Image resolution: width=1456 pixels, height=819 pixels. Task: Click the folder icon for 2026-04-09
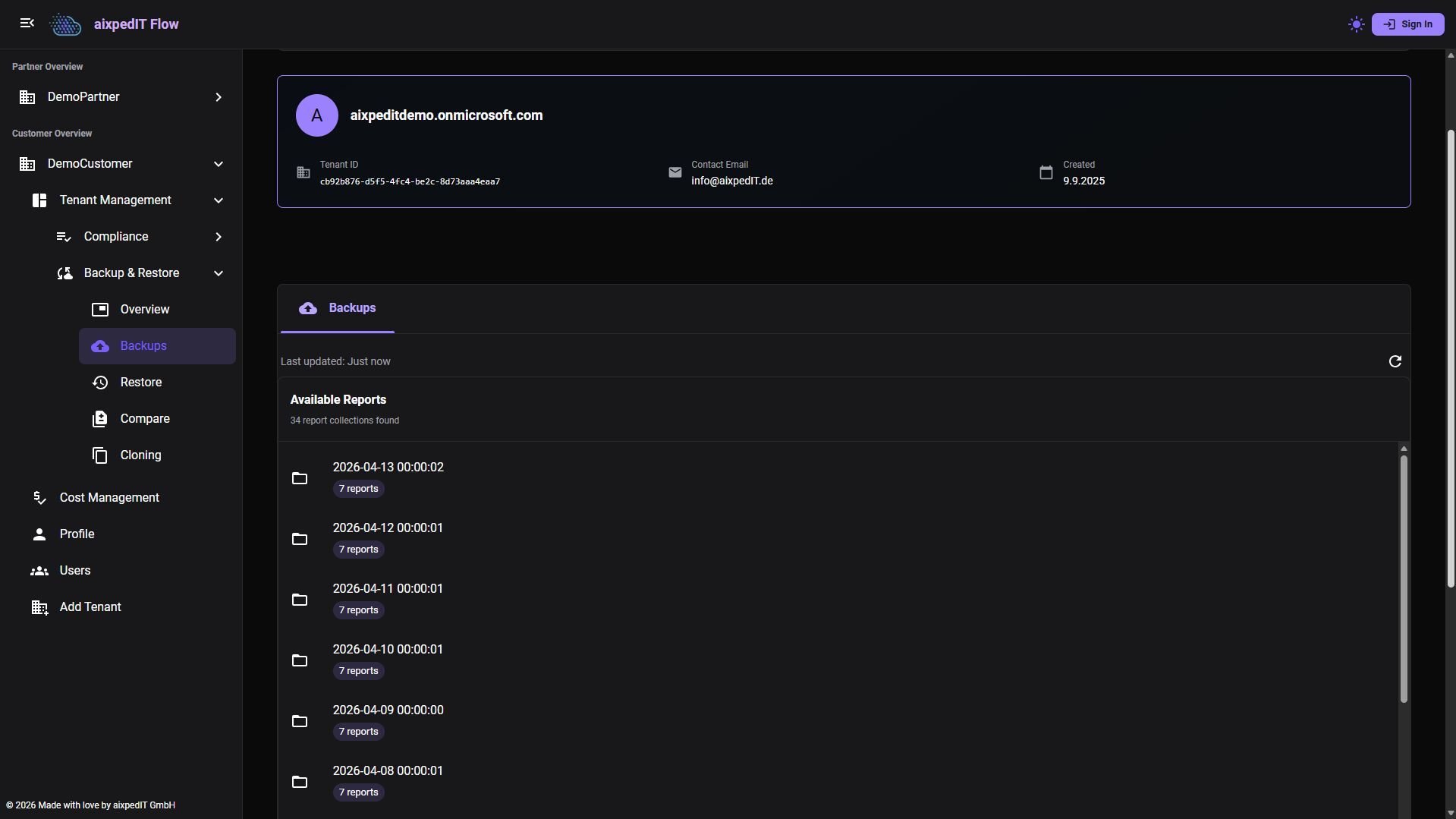[x=300, y=721]
